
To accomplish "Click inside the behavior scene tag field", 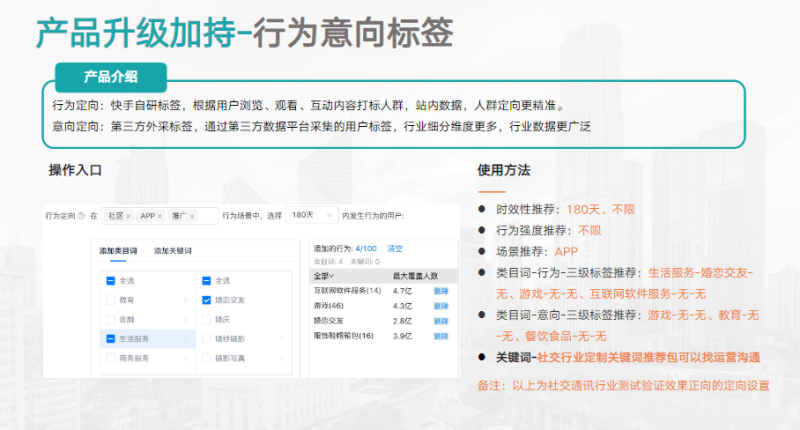I will coord(160,216).
